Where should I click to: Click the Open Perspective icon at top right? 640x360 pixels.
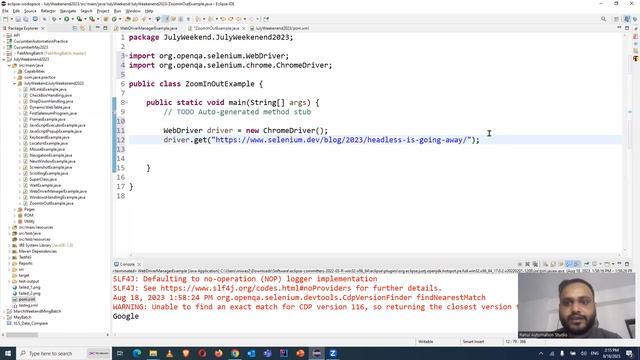pos(617,19)
